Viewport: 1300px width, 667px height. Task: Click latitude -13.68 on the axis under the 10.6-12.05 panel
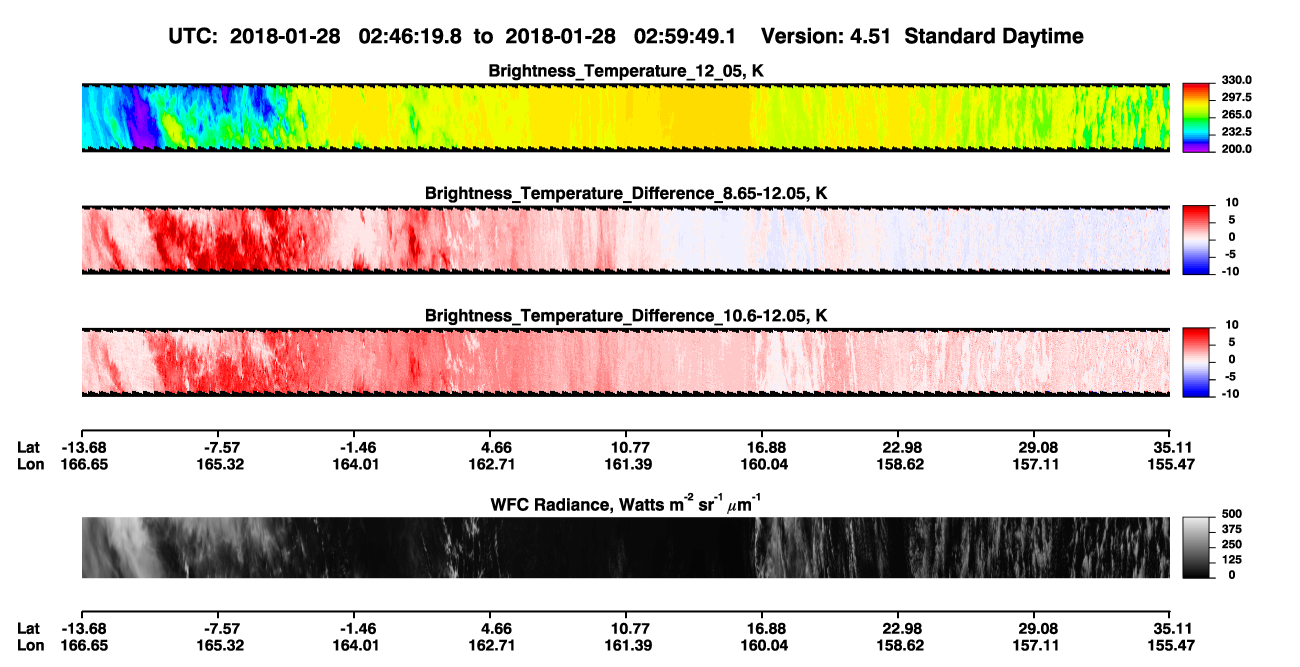point(82,447)
